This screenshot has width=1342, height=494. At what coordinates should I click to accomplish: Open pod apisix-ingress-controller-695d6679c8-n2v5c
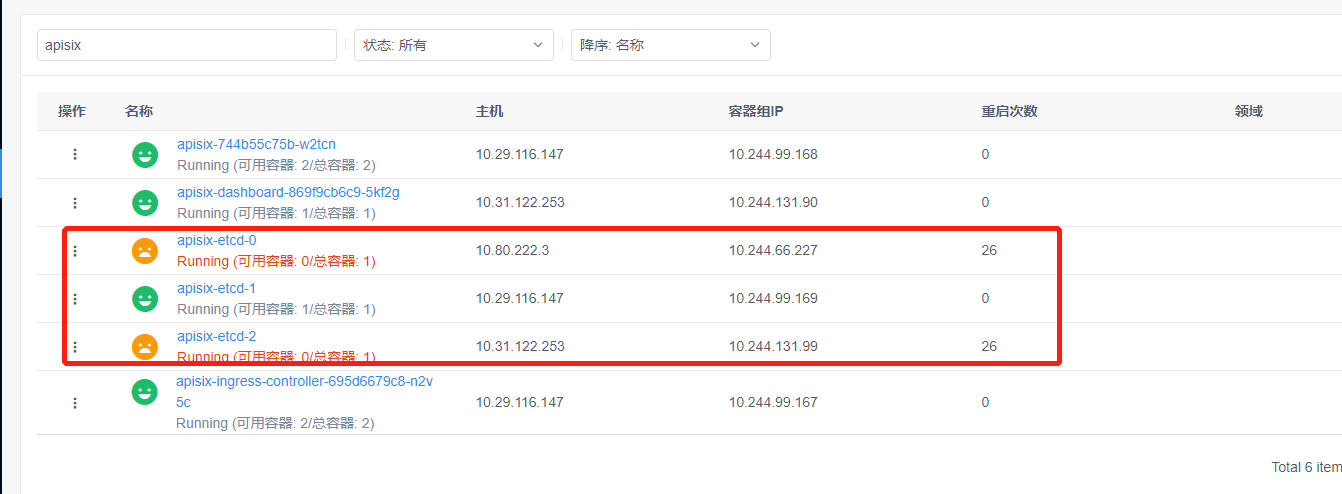(x=304, y=391)
